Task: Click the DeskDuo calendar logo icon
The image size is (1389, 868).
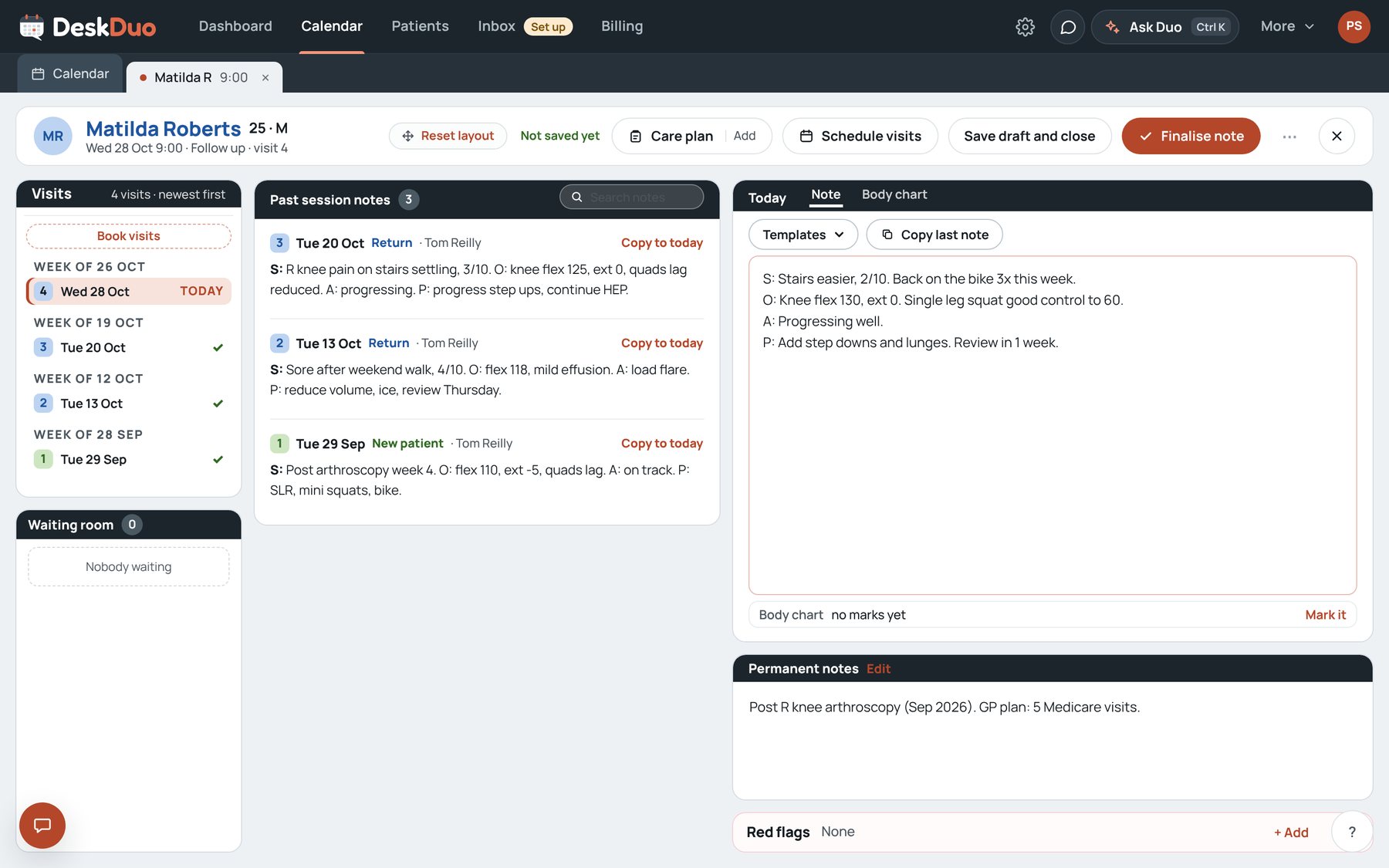Action: tap(32, 27)
